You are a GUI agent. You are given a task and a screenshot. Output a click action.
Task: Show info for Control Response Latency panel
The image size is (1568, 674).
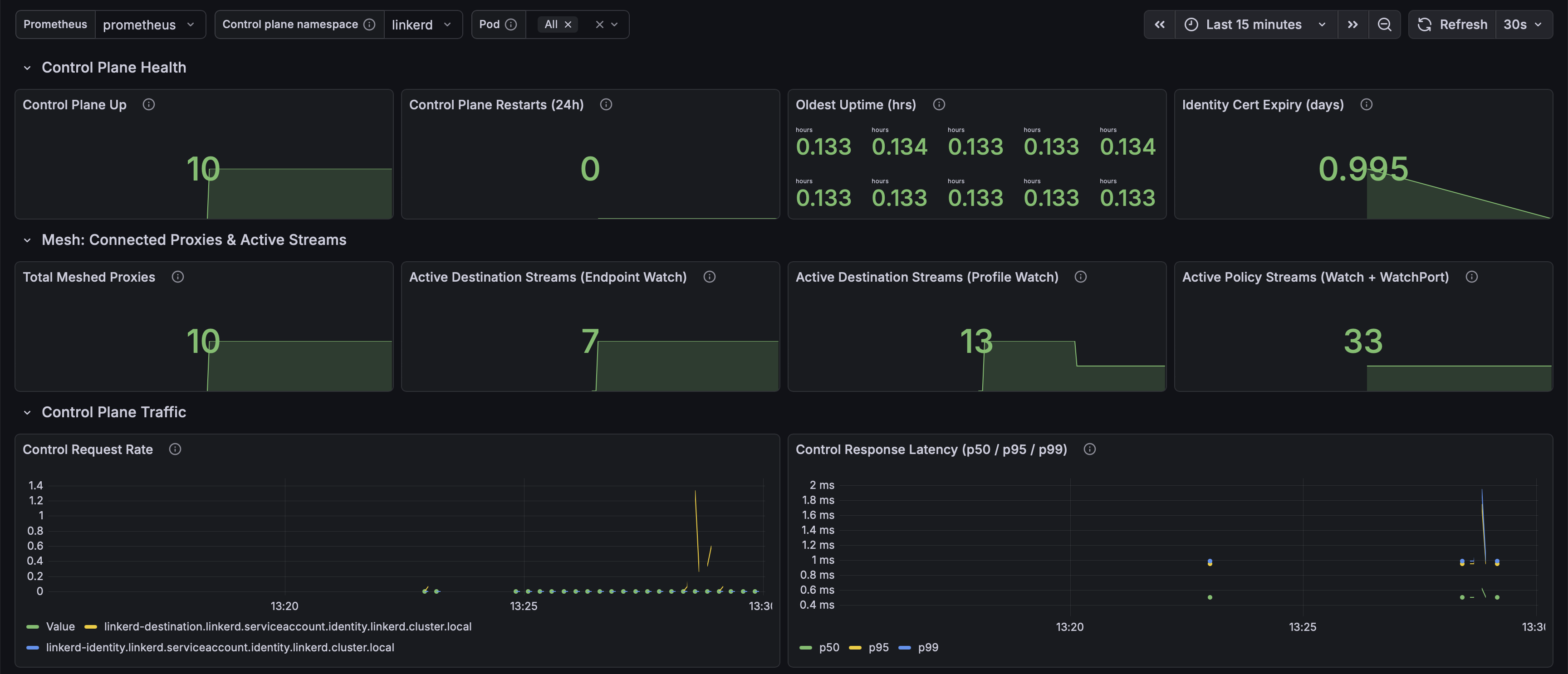tap(1089, 449)
